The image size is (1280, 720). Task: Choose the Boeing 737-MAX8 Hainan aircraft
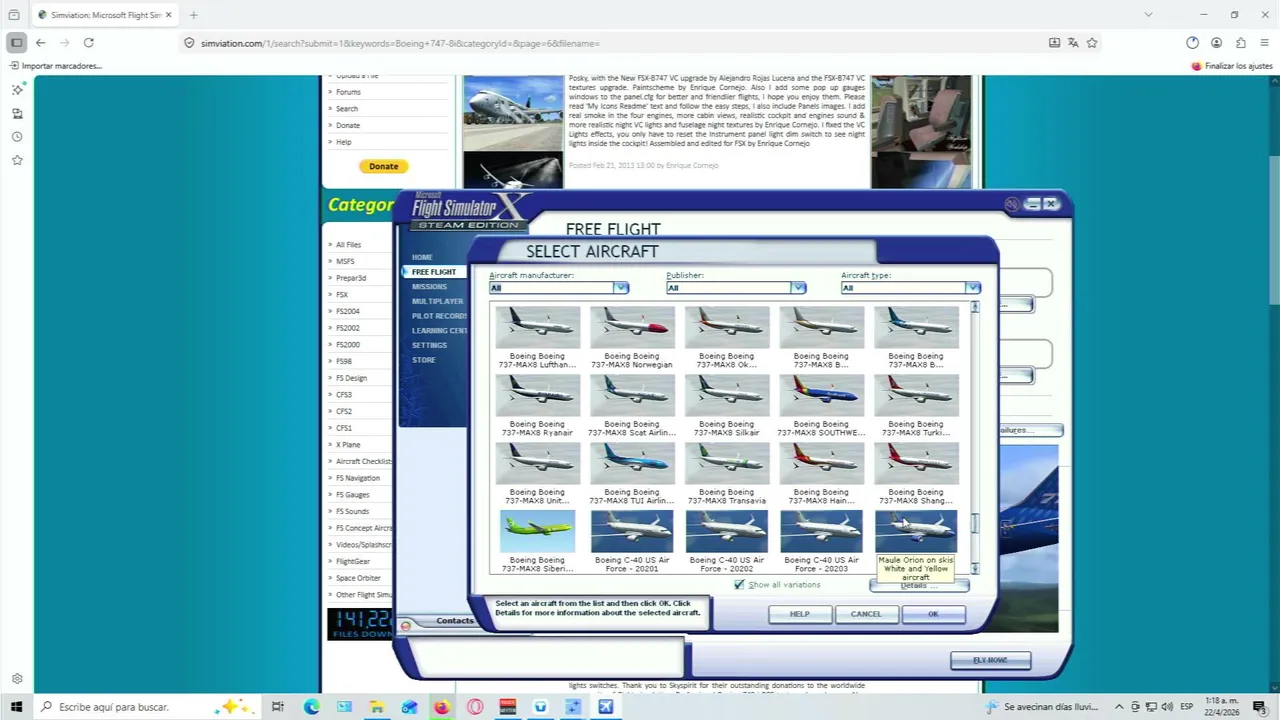pyautogui.click(x=821, y=463)
